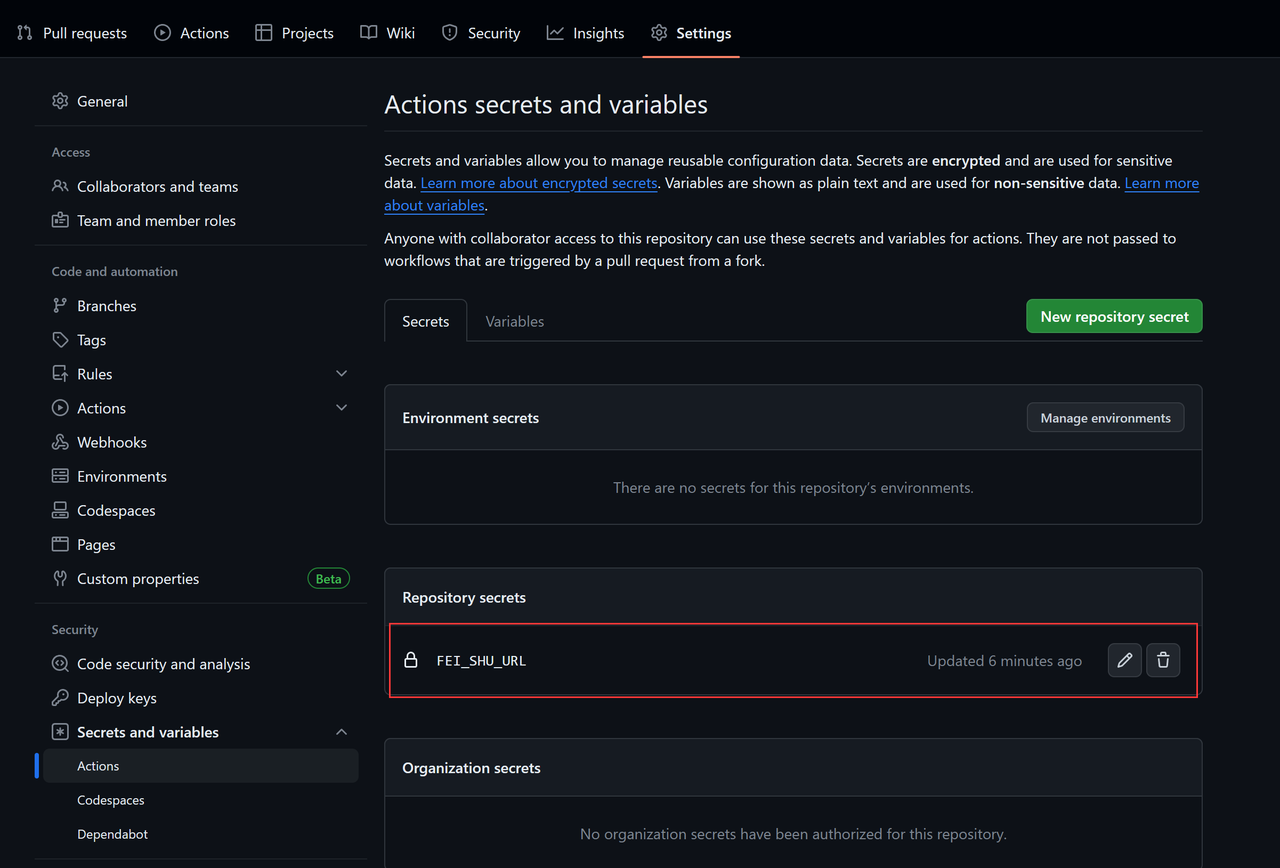Click the Beta badge on Custom properties

coord(328,578)
